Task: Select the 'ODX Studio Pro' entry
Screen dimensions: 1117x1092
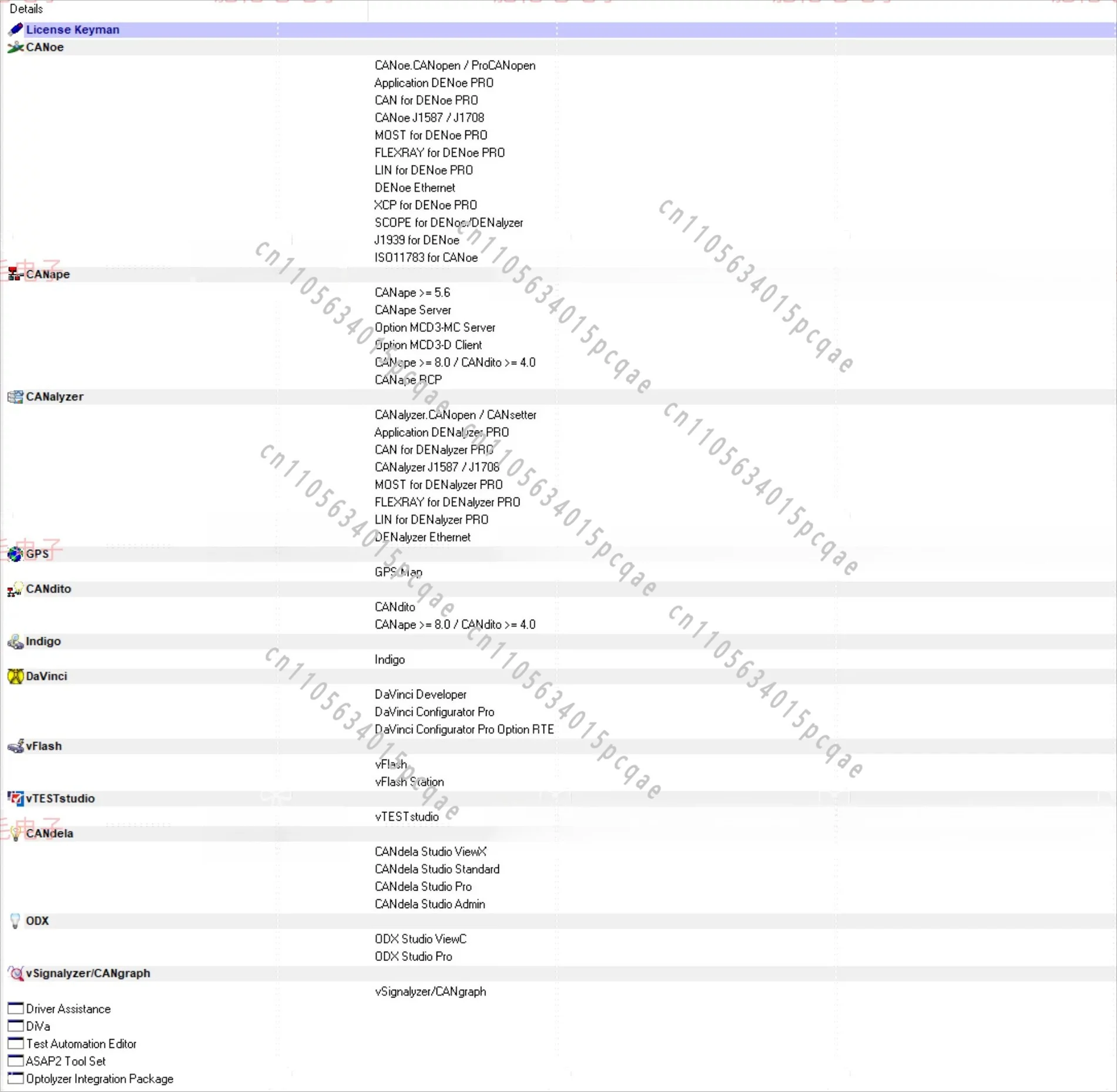Action: pos(413,957)
